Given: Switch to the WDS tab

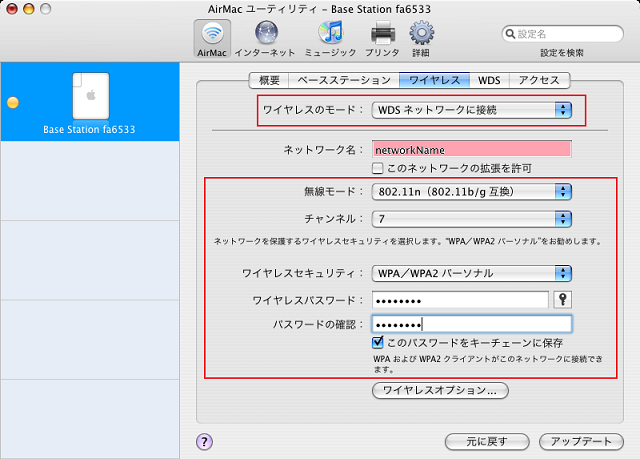Looking at the screenshot, I should coord(489,80).
